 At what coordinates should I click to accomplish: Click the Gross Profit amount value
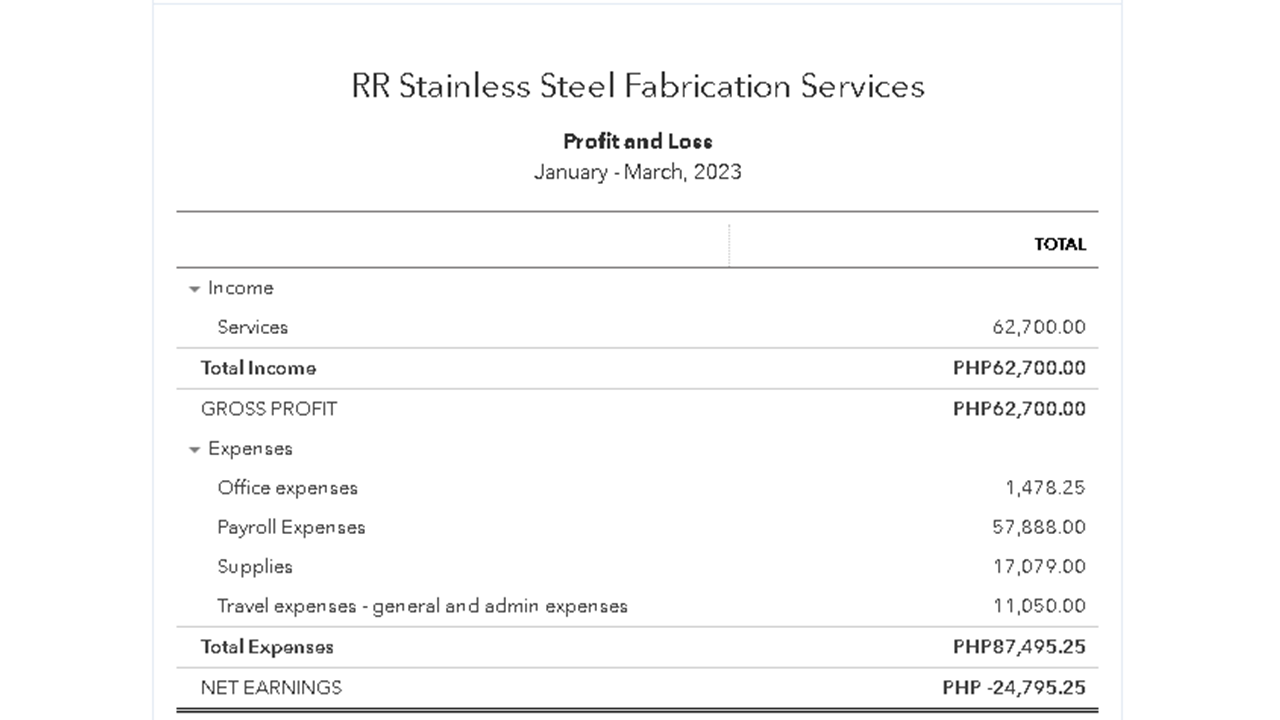coord(1018,408)
